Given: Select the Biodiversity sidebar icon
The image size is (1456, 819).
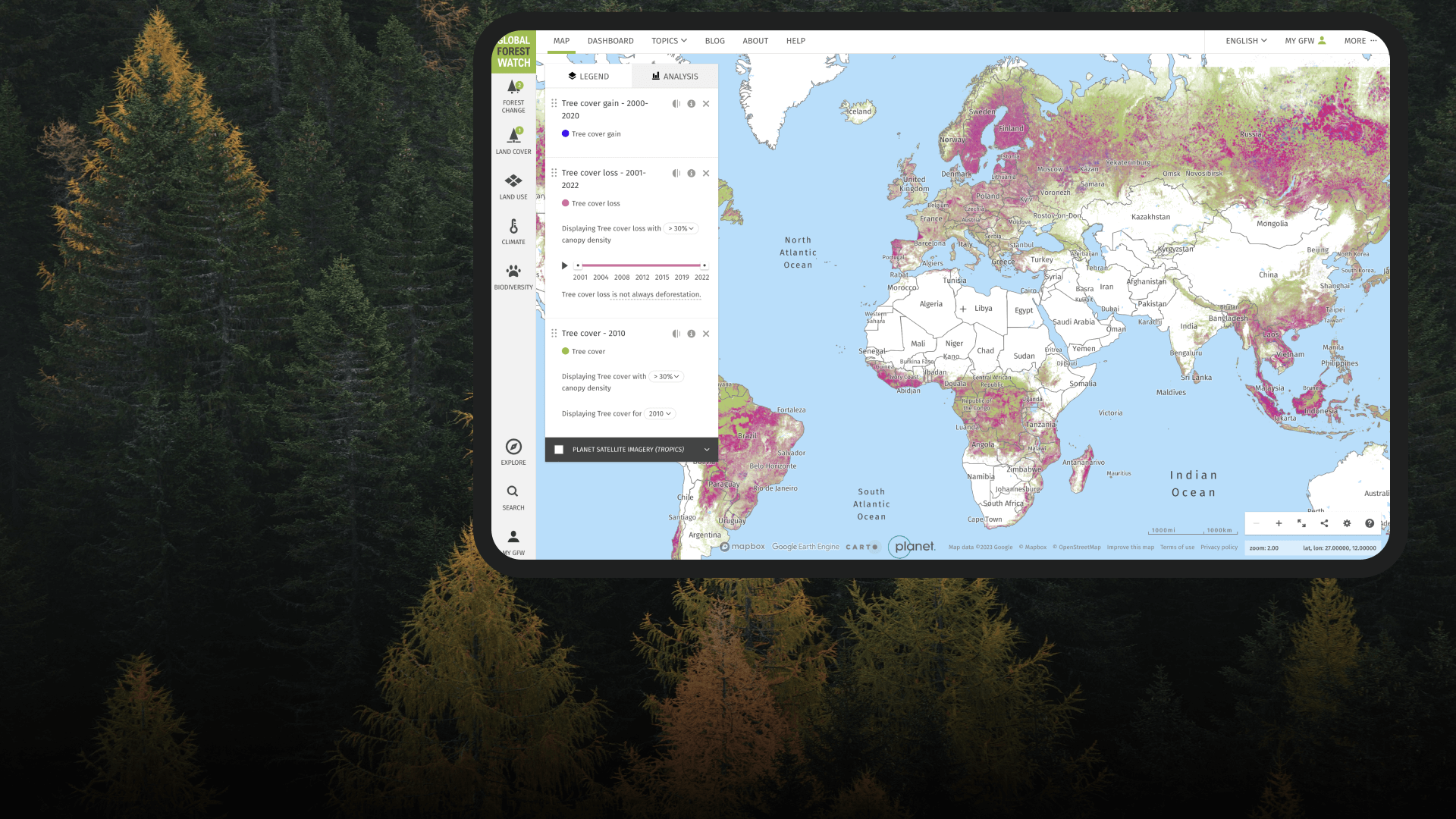Looking at the screenshot, I should [x=513, y=271].
